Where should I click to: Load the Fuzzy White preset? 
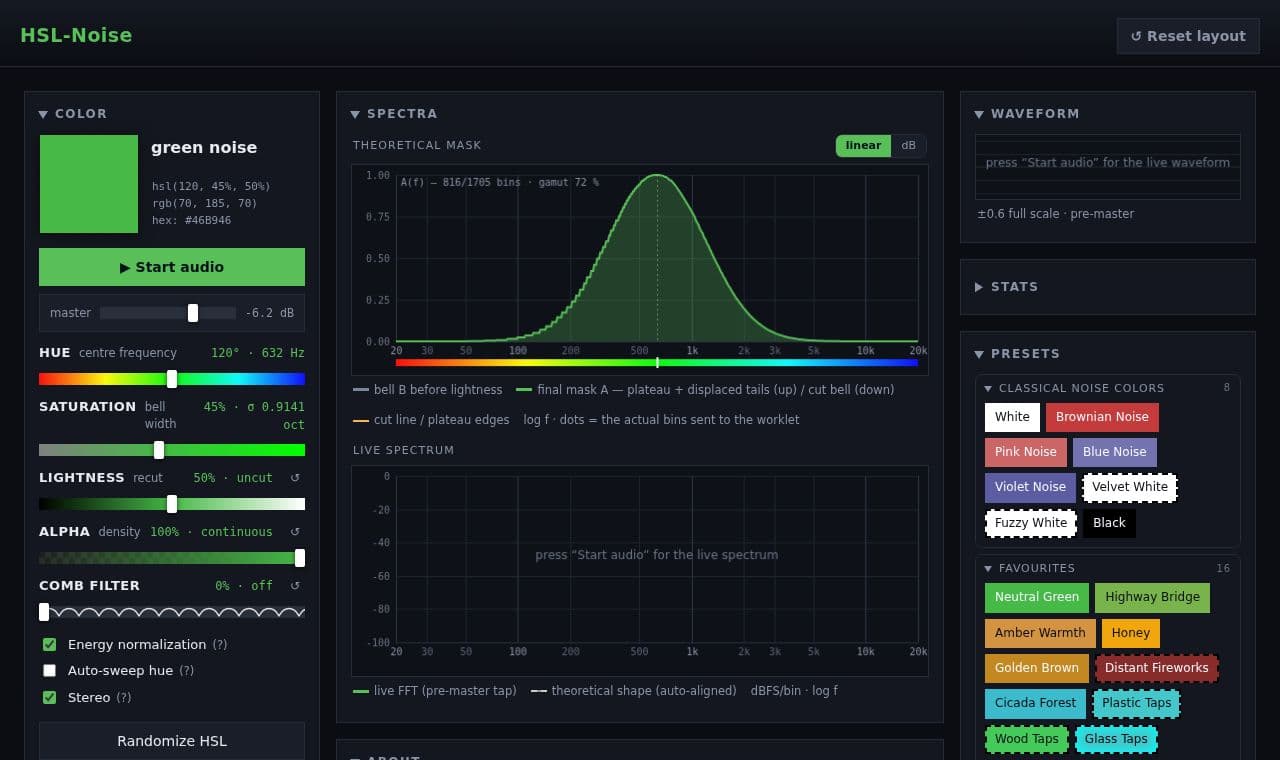[1031, 523]
